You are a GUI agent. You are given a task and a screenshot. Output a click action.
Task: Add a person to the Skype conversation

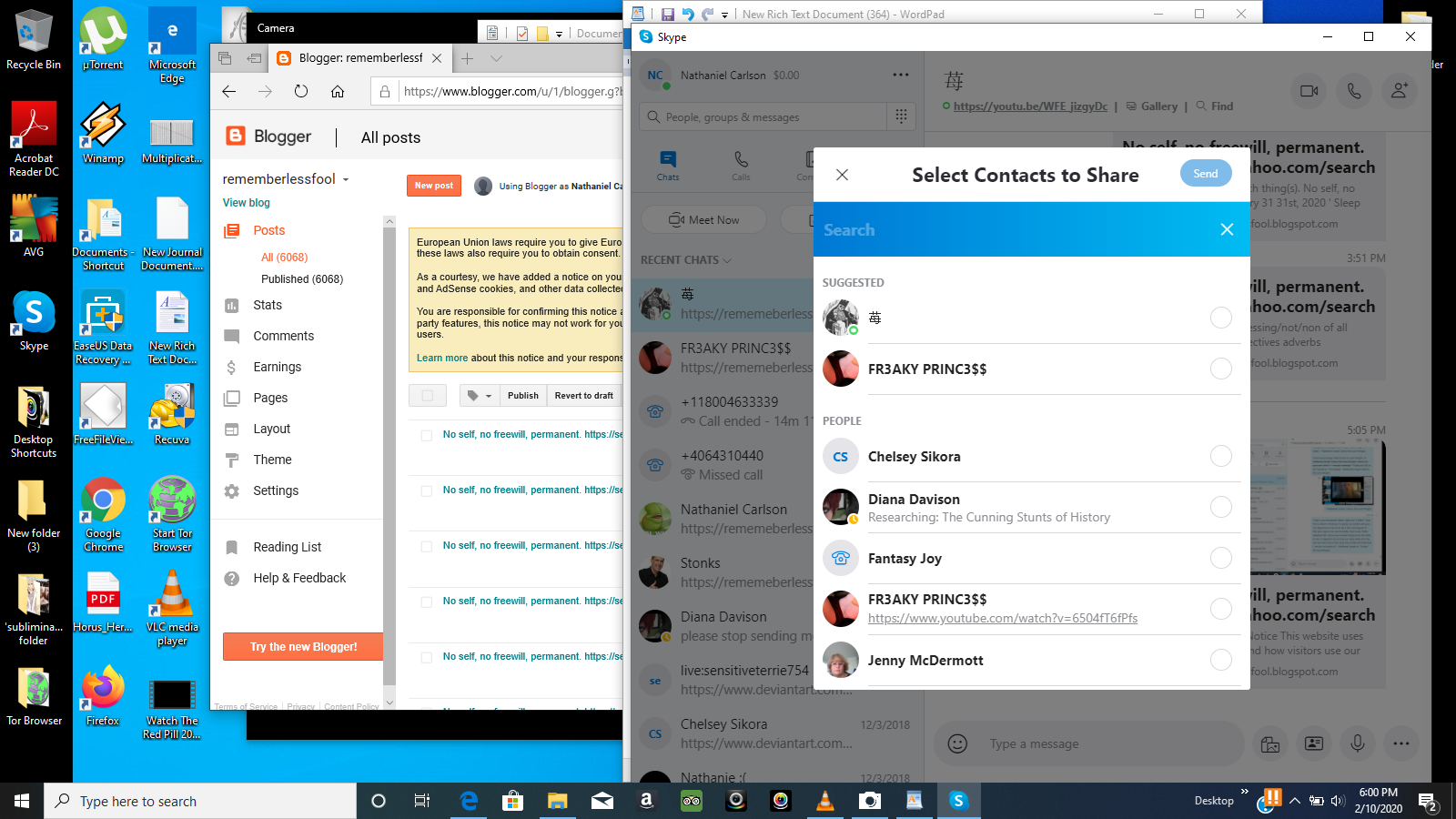click(1400, 91)
